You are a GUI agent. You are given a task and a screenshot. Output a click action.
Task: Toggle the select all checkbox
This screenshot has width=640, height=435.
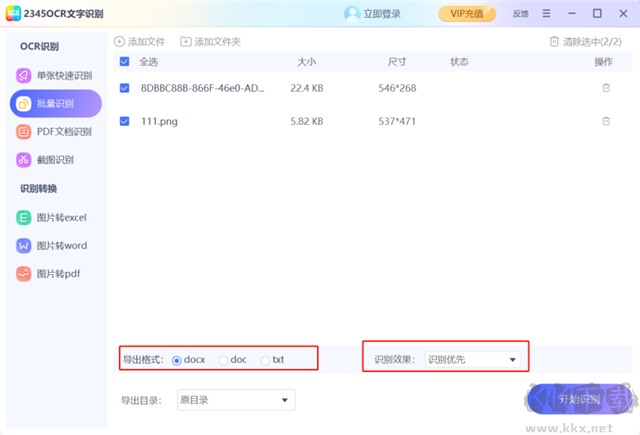pos(124,62)
